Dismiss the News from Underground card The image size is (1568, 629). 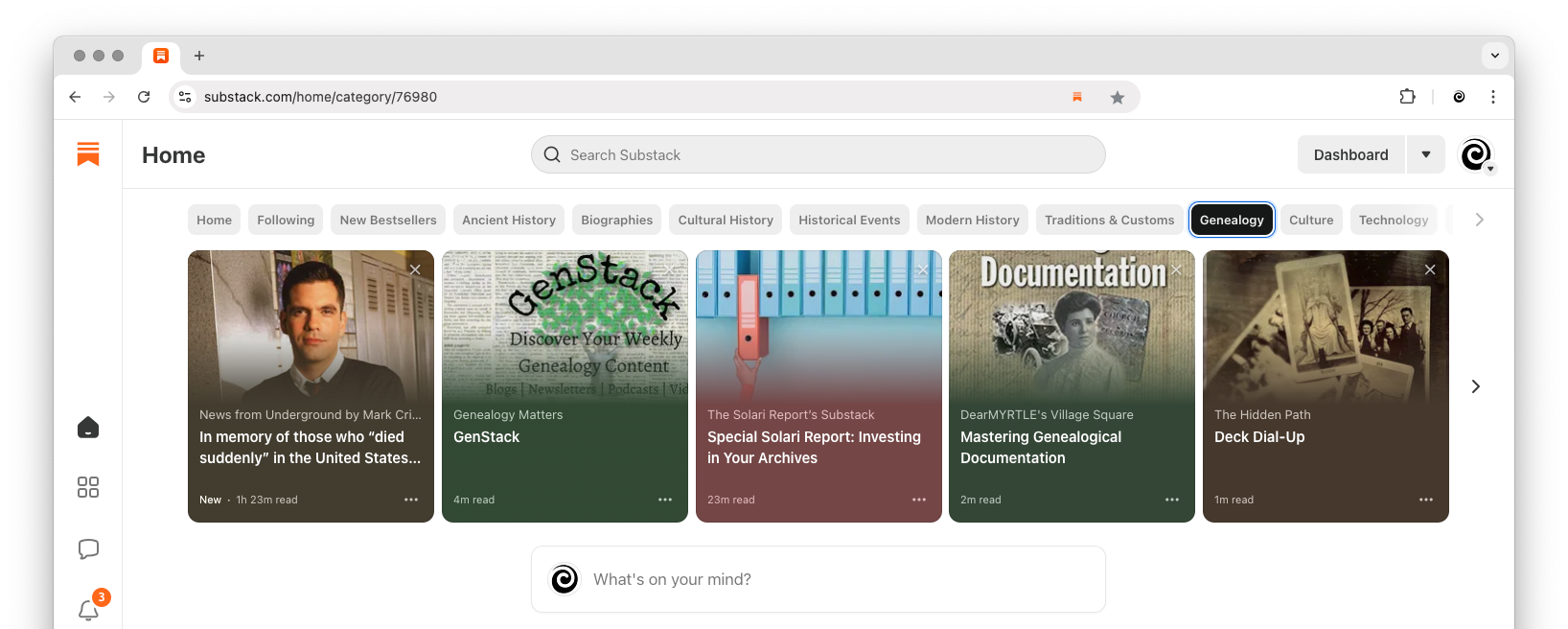[x=415, y=269]
